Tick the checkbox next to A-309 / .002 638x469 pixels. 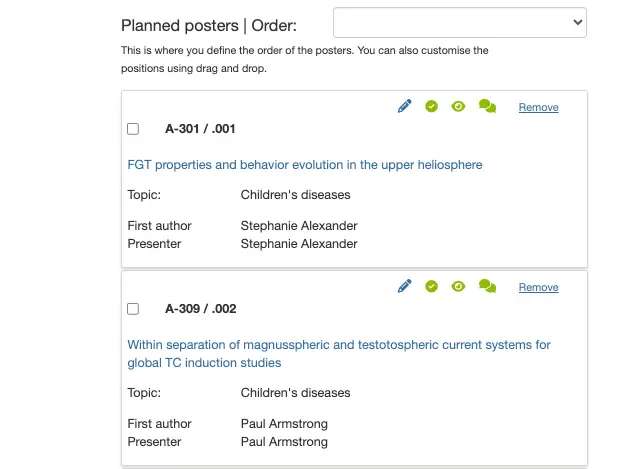(133, 309)
